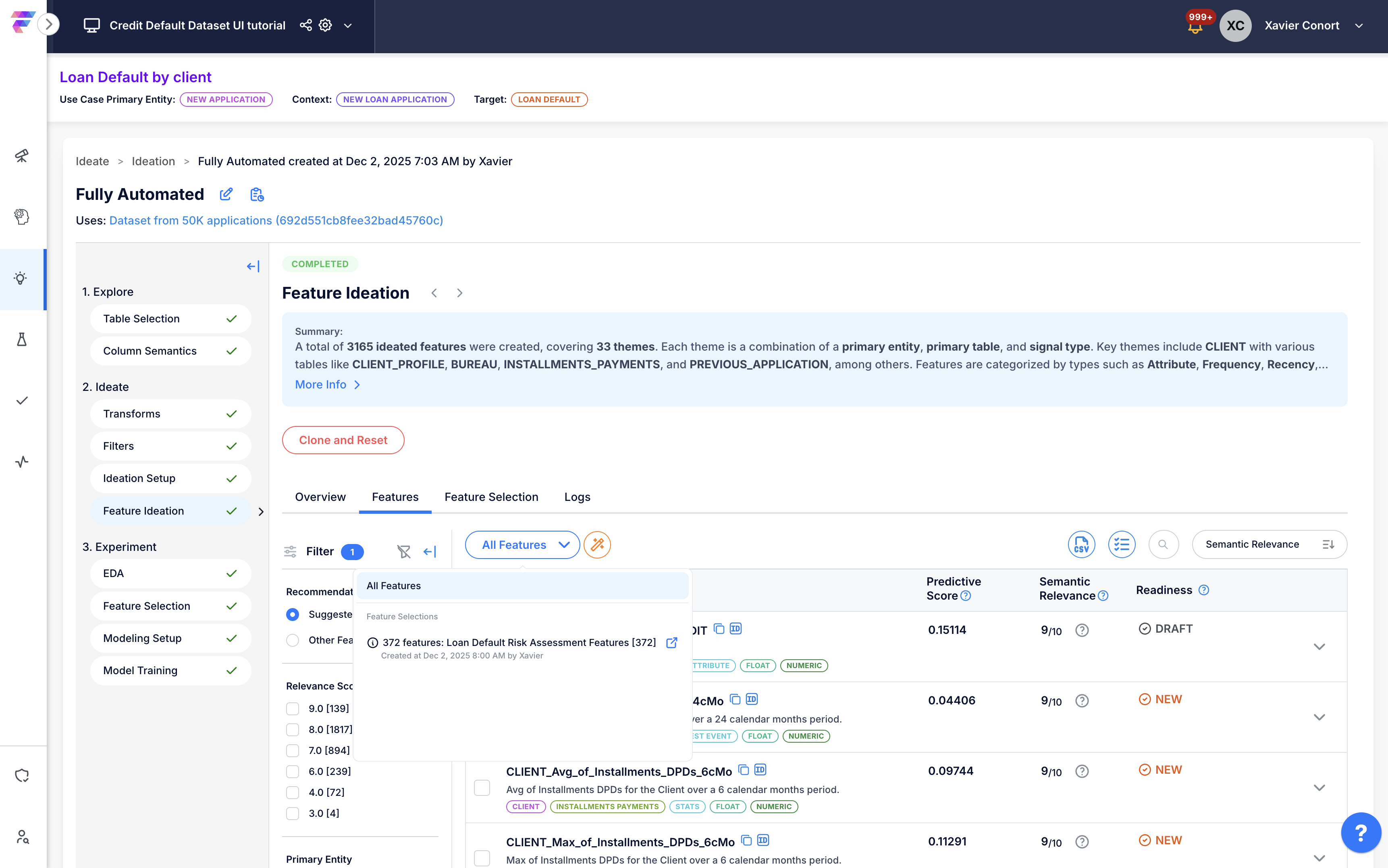Select the 372 features Loan Default selection
This screenshot has height=868, width=1388.
[x=518, y=642]
